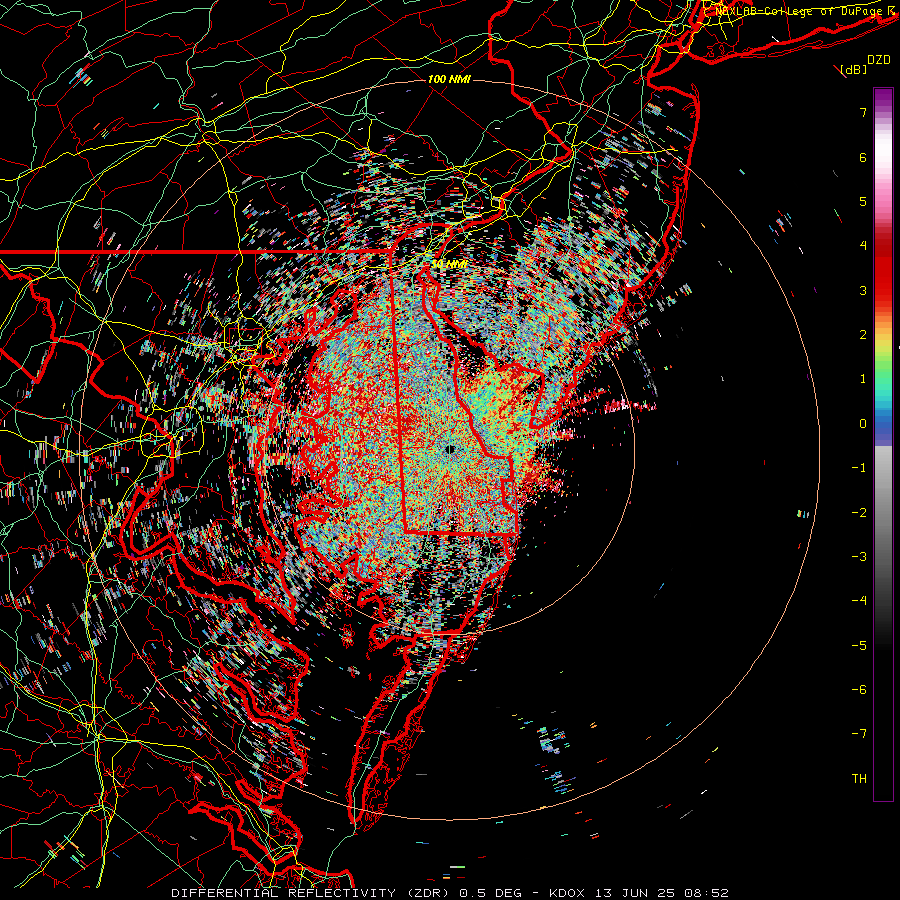Click the -2 scale label
Image resolution: width=900 pixels, height=900 pixels.
[x=859, y=513]
